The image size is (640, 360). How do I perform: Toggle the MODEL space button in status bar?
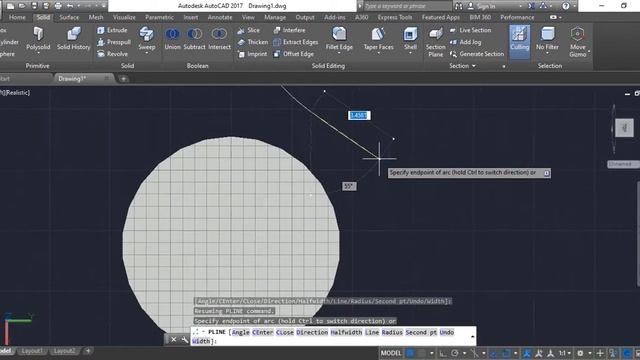pos(391,353)
